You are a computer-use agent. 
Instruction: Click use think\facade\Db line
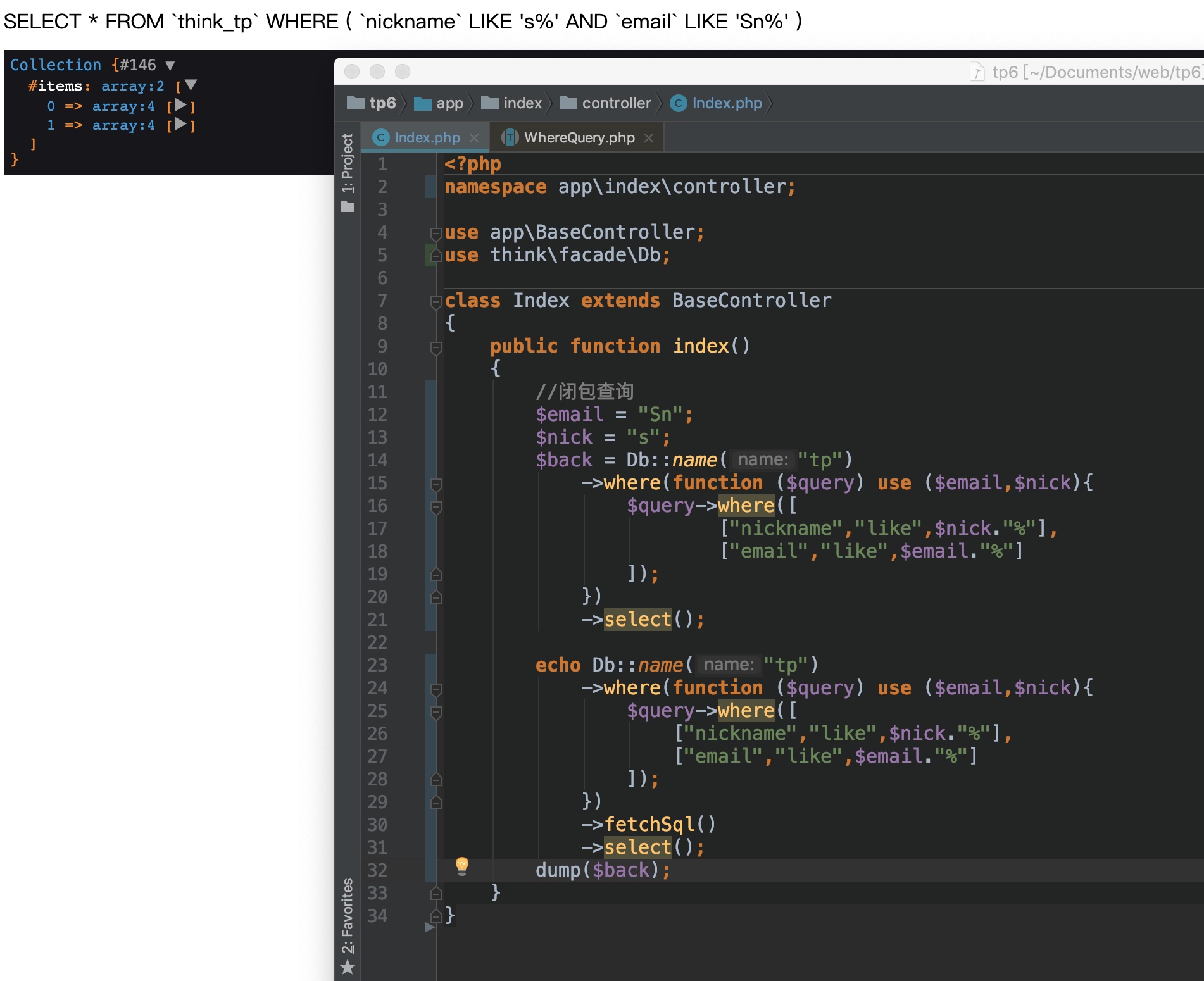tap(557, 255)
